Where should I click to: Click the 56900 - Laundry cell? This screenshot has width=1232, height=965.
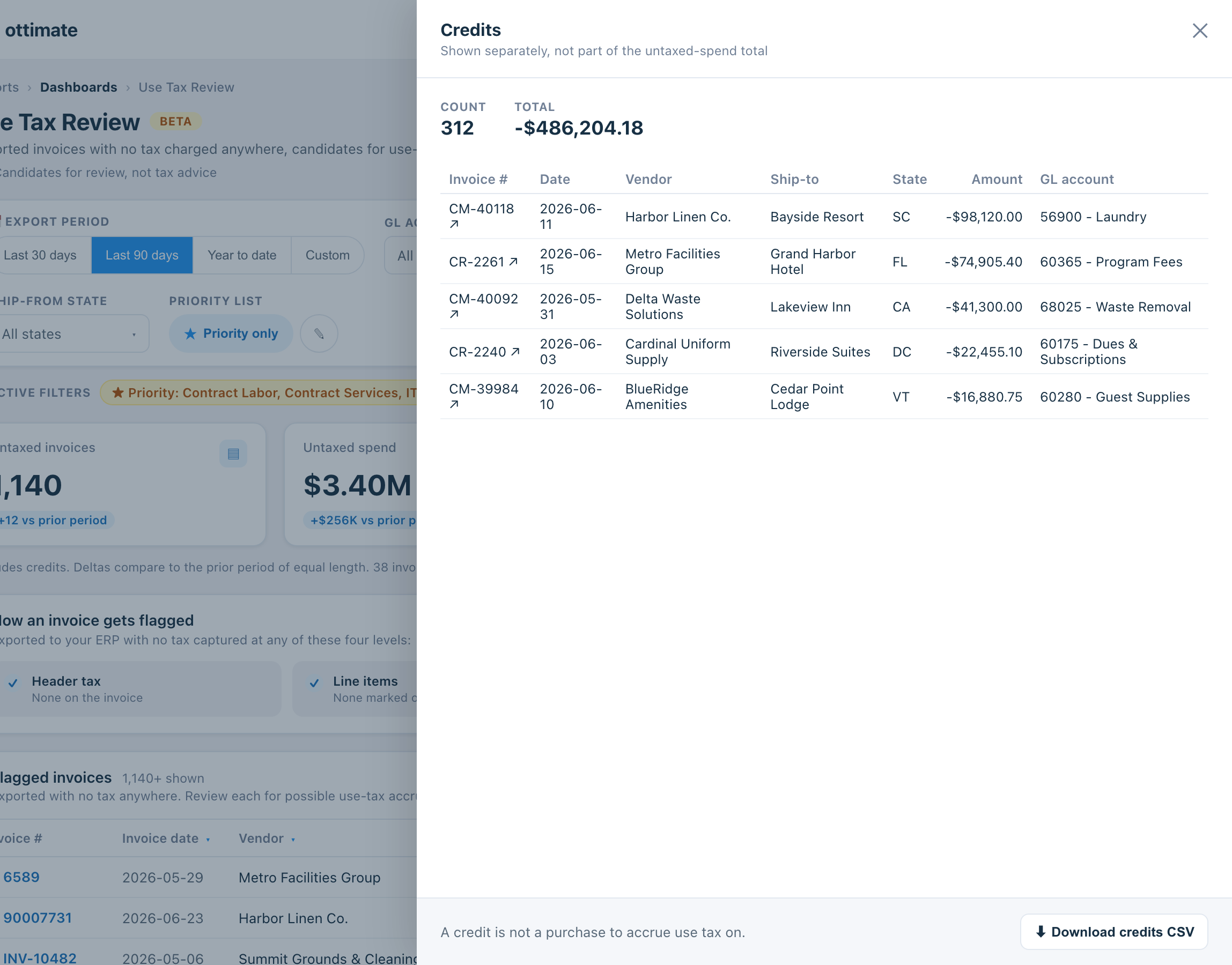[x=1093, y=217]
